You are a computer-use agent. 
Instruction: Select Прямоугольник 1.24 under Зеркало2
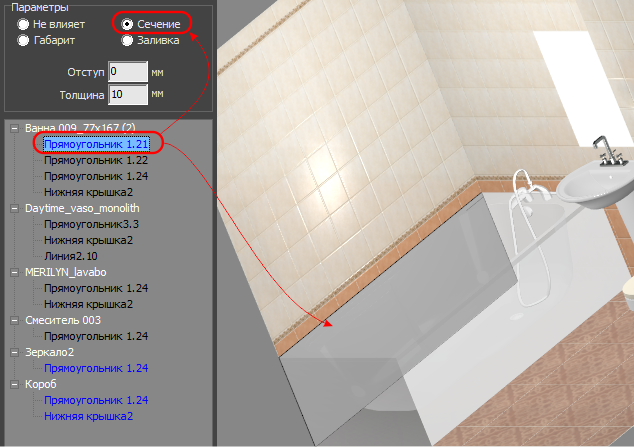pos(96,368)
